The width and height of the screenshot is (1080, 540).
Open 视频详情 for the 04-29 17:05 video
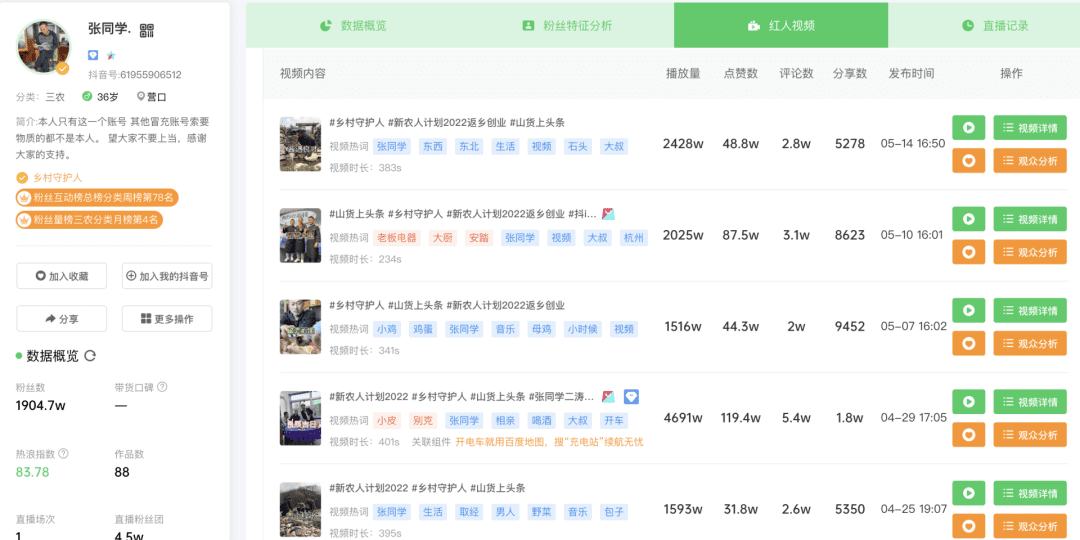(1030, 402)
